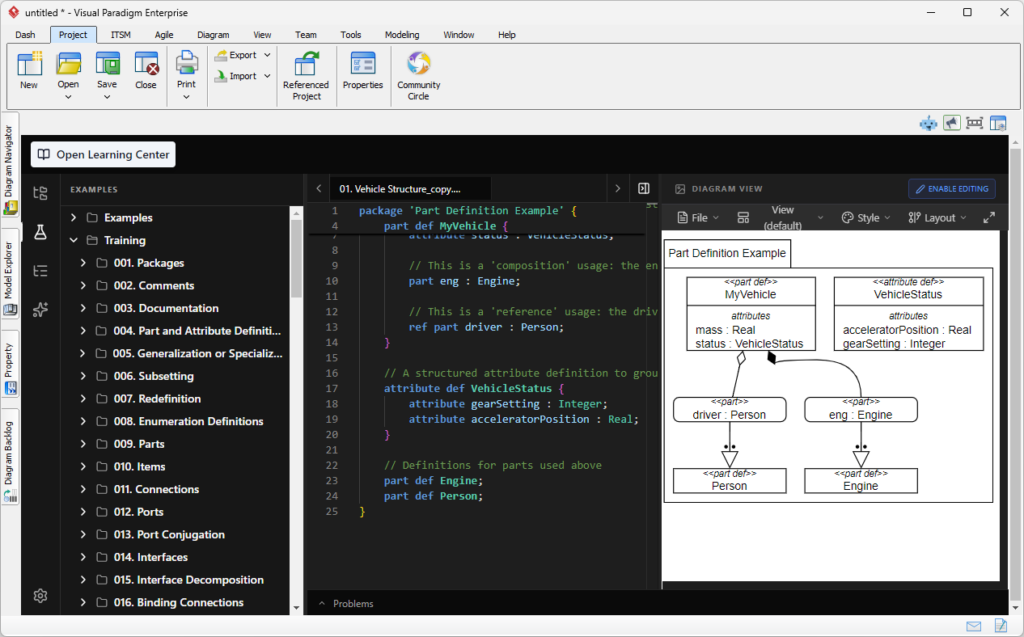This screenshot has height=637, width=1024.
Task: Expand the diagram view to fullscreen
Action: pyautogui.click(x=989, y=218)
